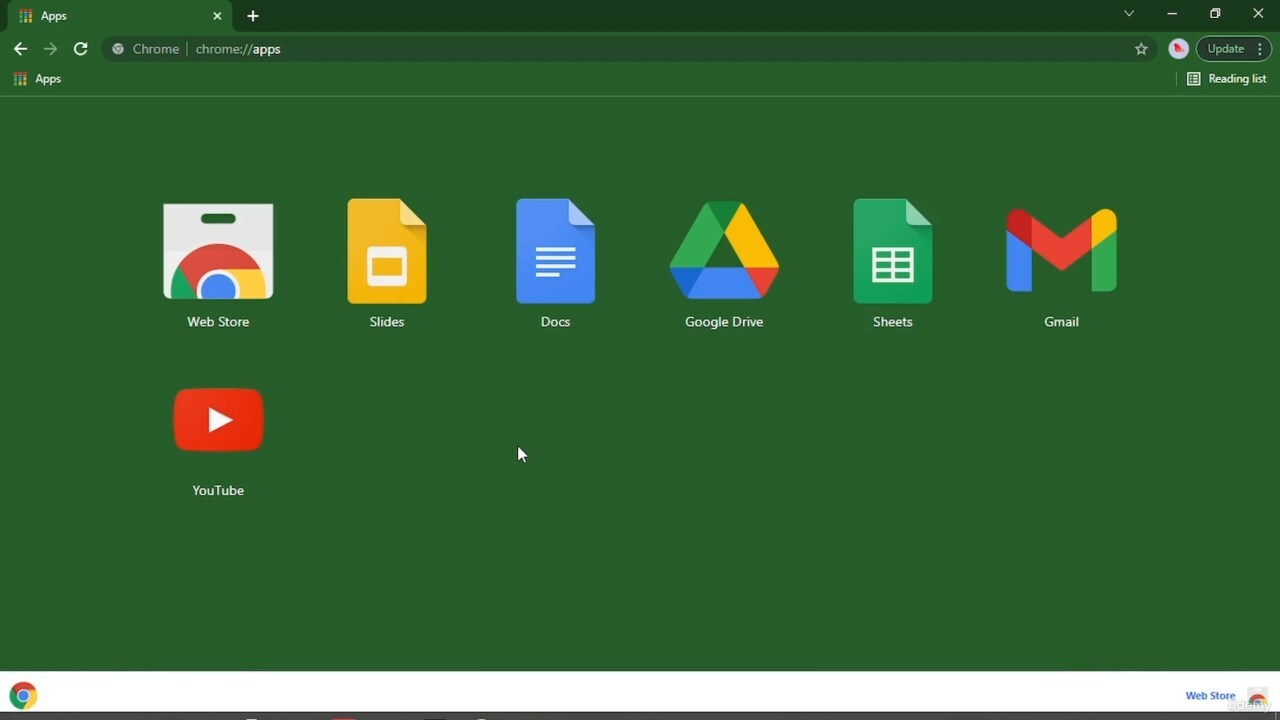The height and width of the screenshot is (720, 1280).
Task: Open the YouTube app icon
Action: 218,420
